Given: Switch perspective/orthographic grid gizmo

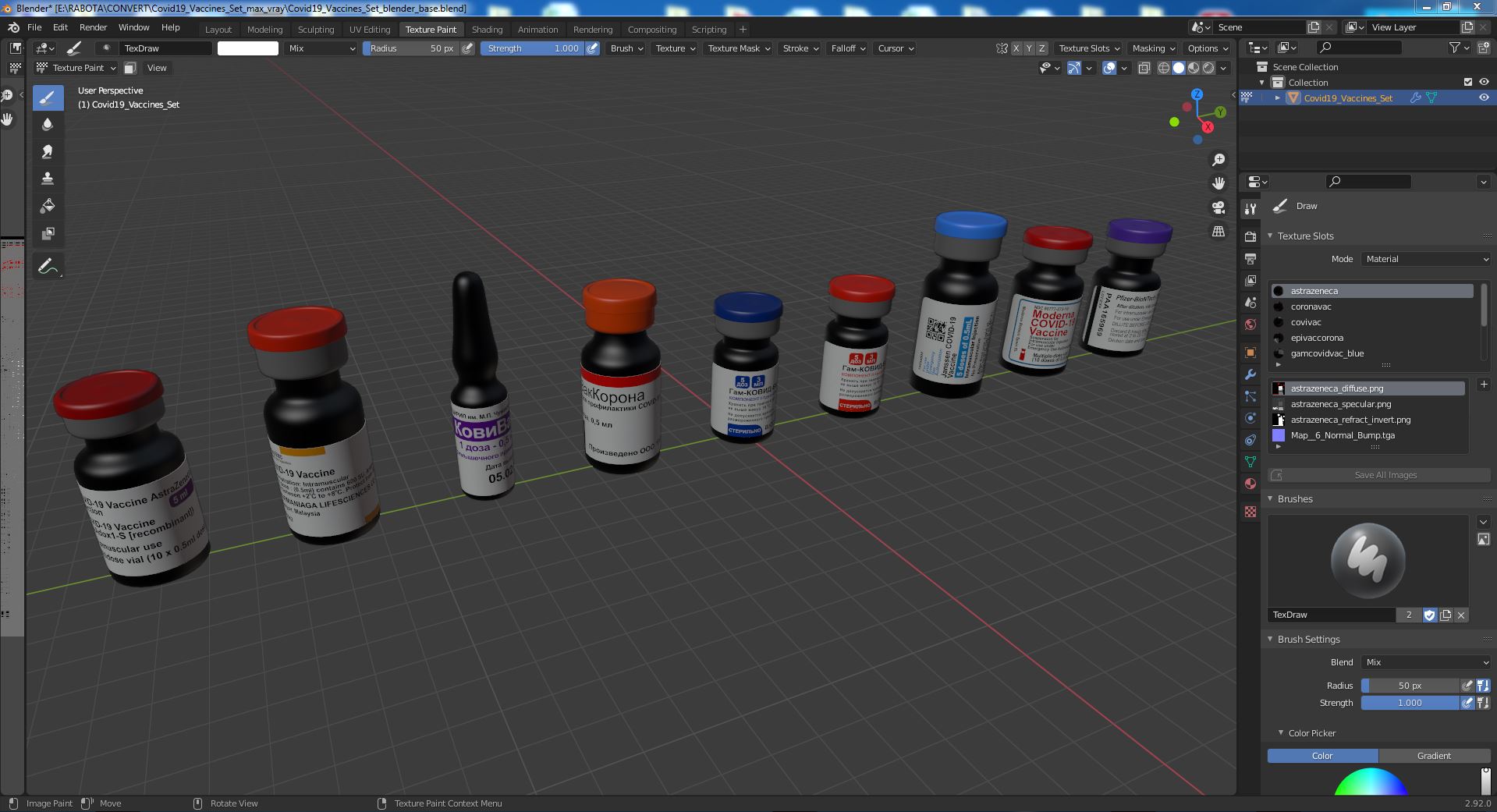Looking at the screenshot, I should [x=1219, y=232].
